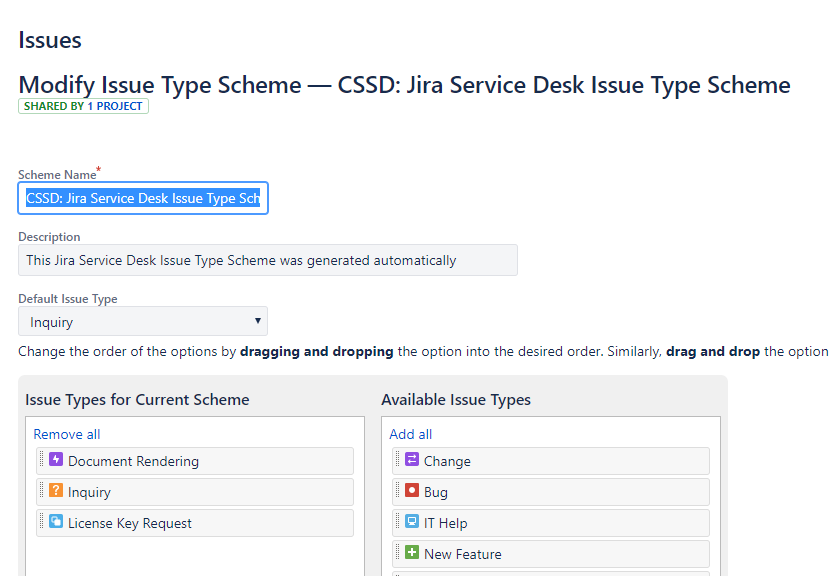Click the Scheme Name label
831x576 pixels.
[x=57, y=175]
